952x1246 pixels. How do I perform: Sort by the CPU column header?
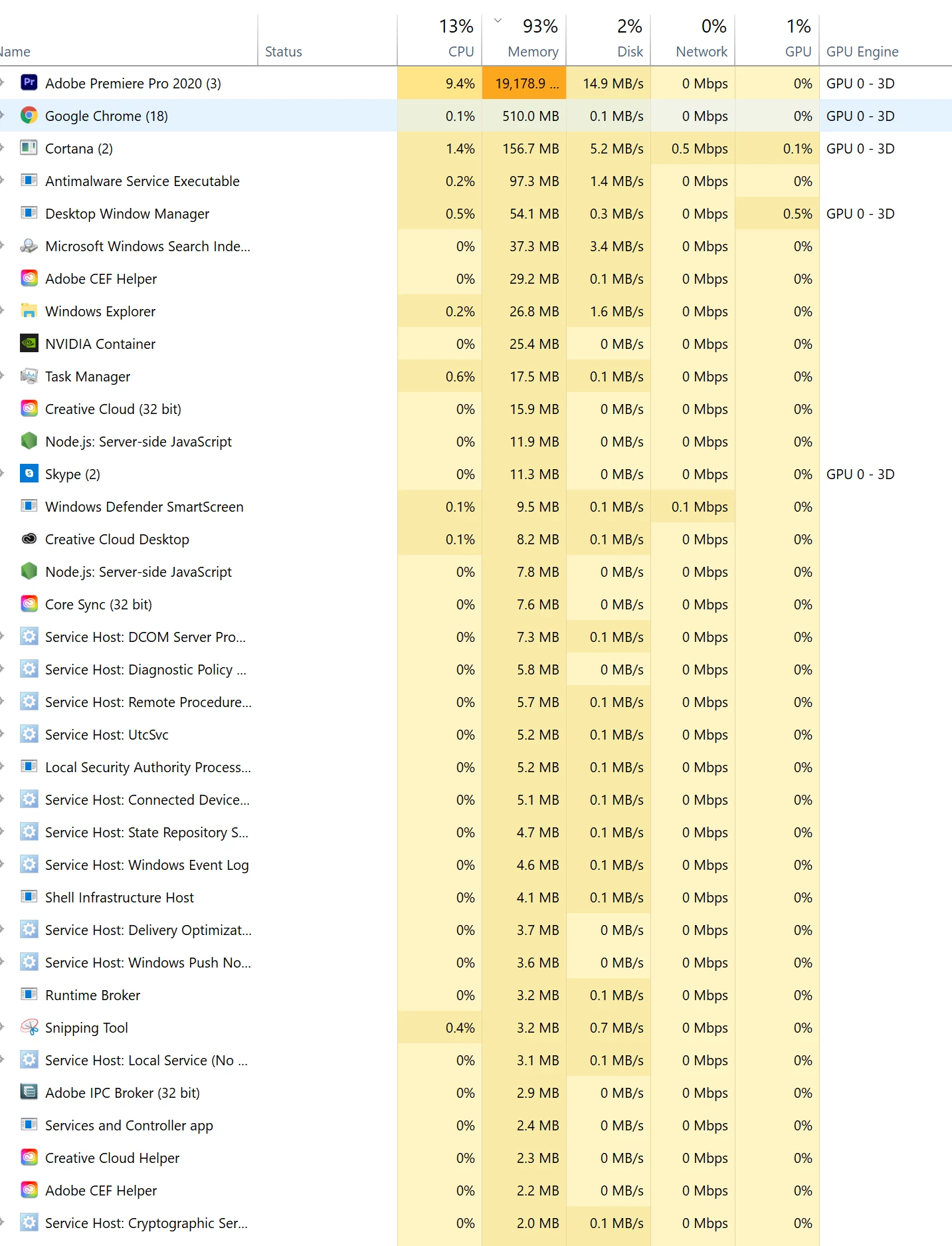click(440, 41)
